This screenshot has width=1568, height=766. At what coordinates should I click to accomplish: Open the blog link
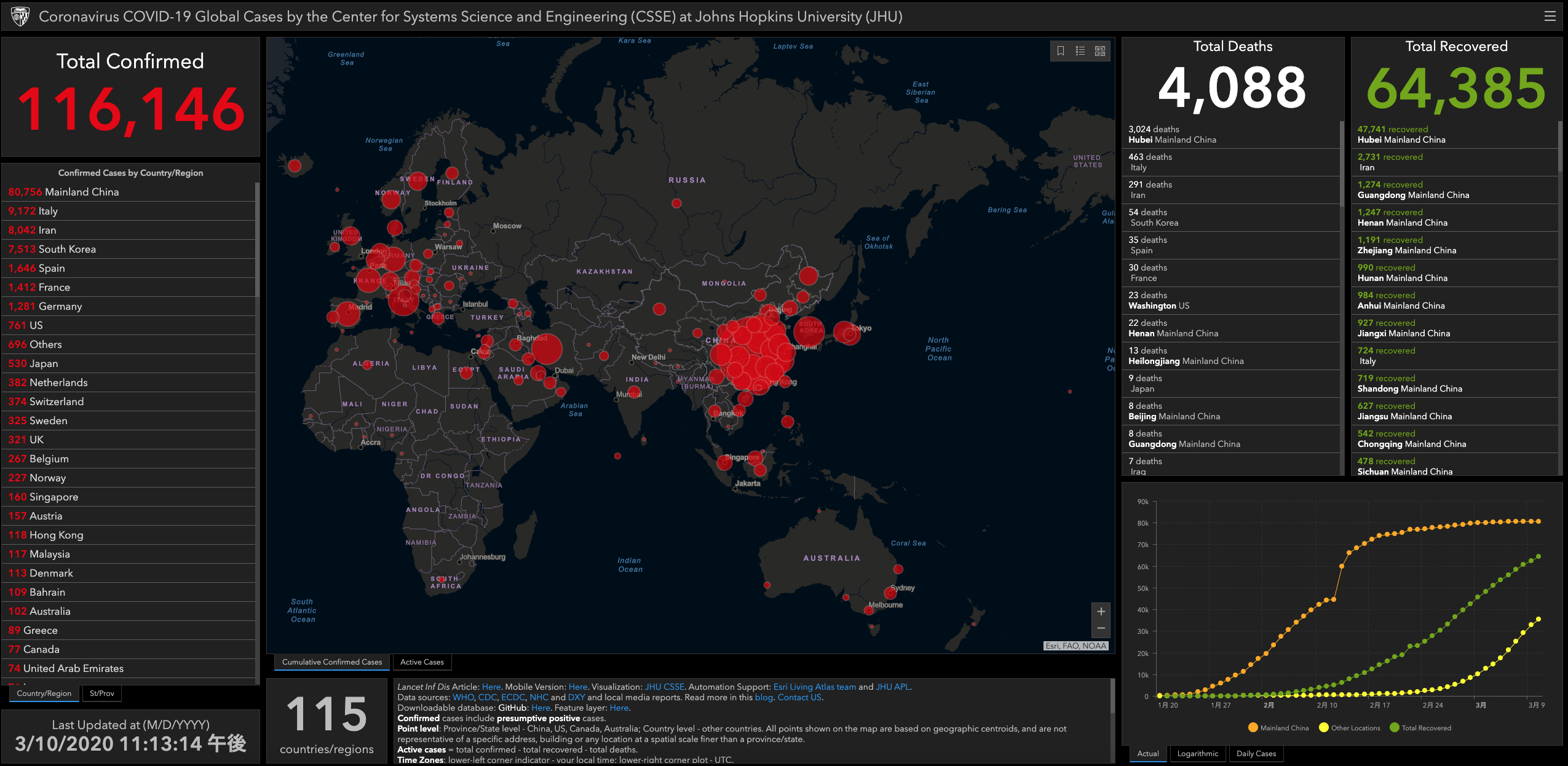pyautogui.click(x=763, y=698)
